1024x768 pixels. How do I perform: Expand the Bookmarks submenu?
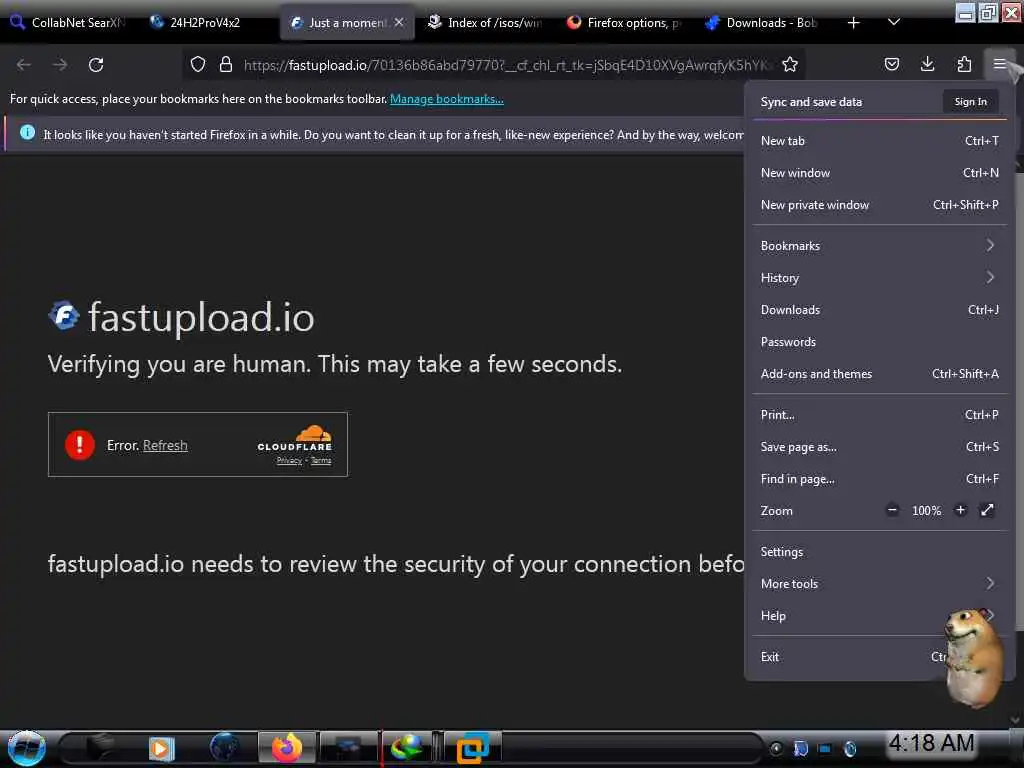pos(879,246)
